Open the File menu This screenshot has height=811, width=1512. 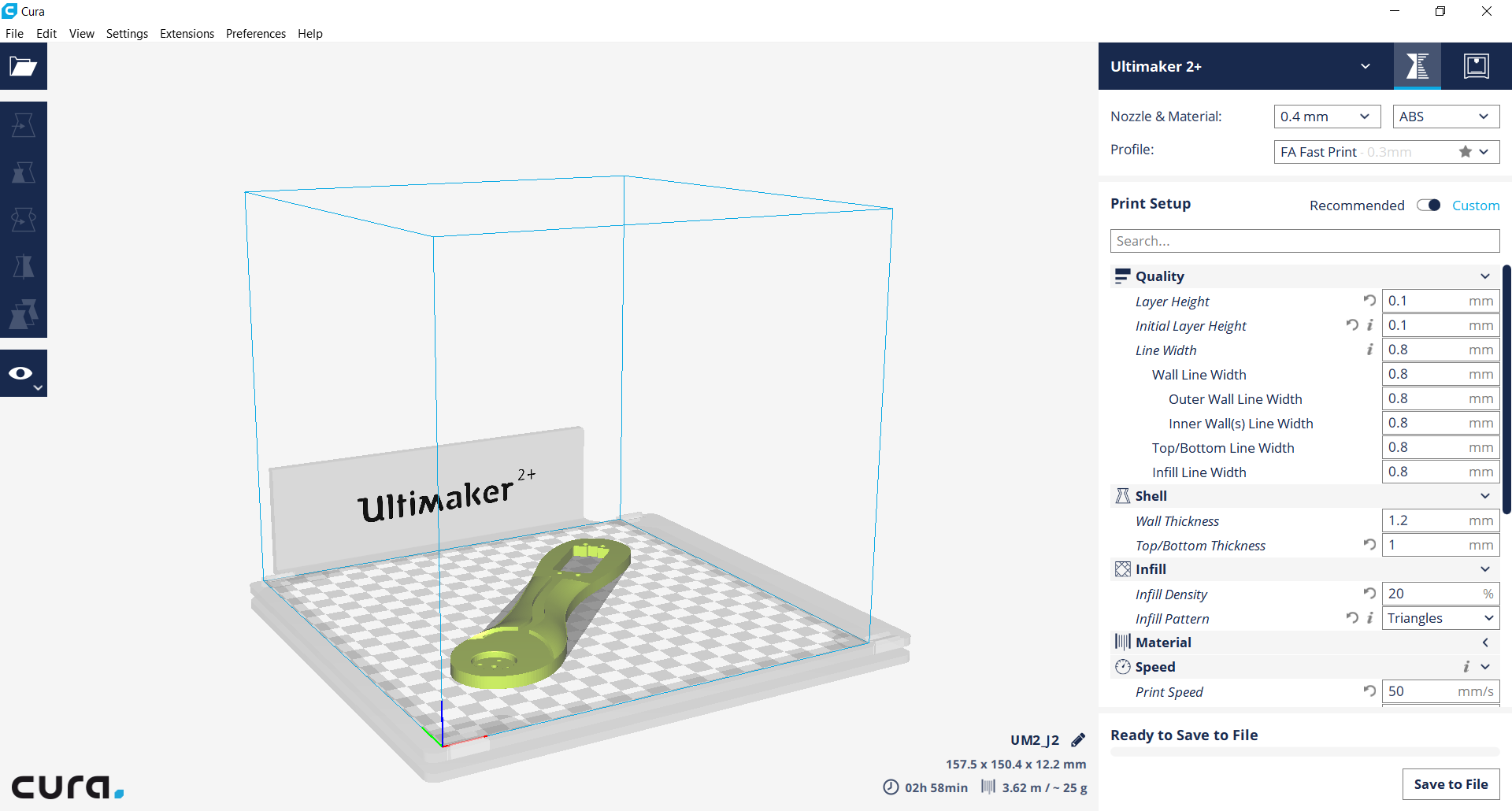14,34
